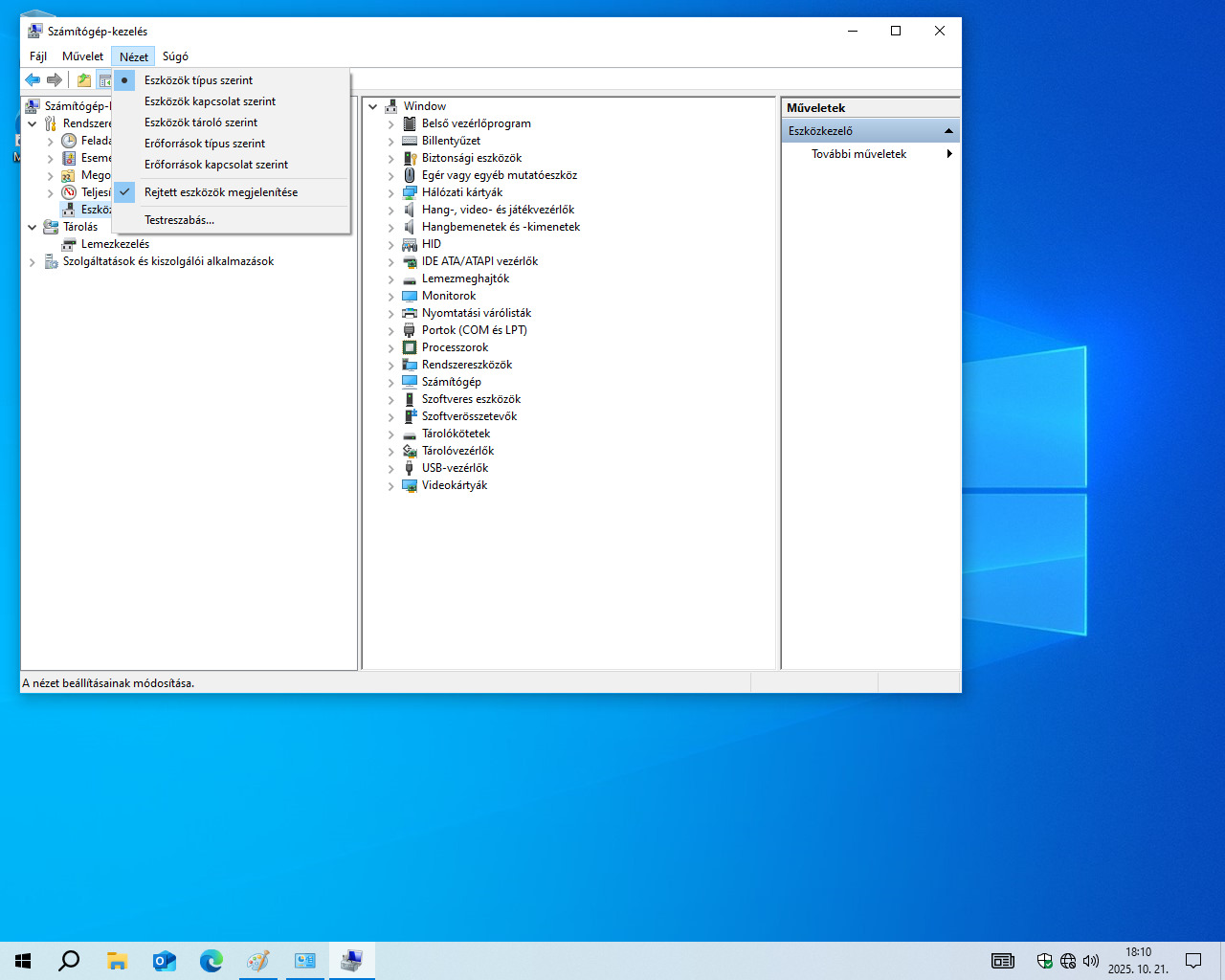Select the Szoftveres eszközök entry

coord(471,399)
